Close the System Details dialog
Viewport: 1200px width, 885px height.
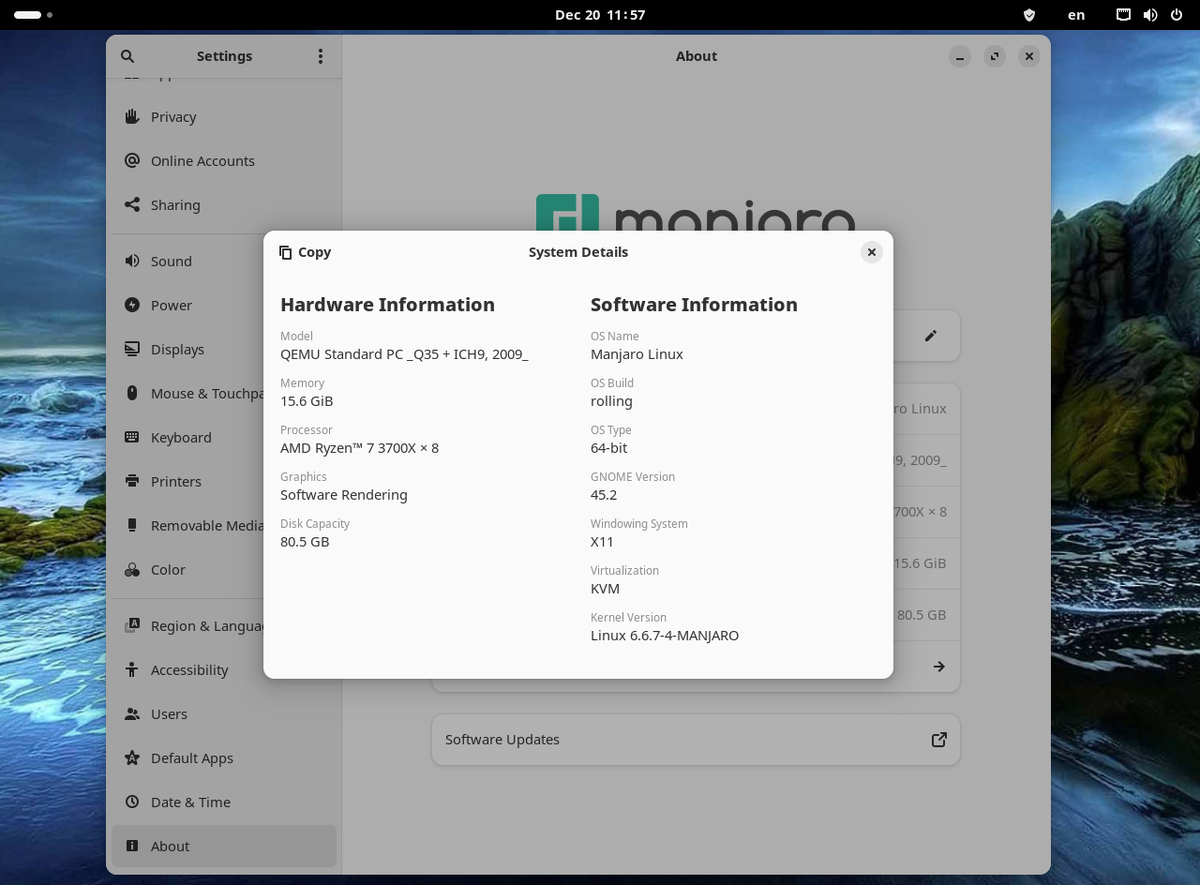coord(872,252)
